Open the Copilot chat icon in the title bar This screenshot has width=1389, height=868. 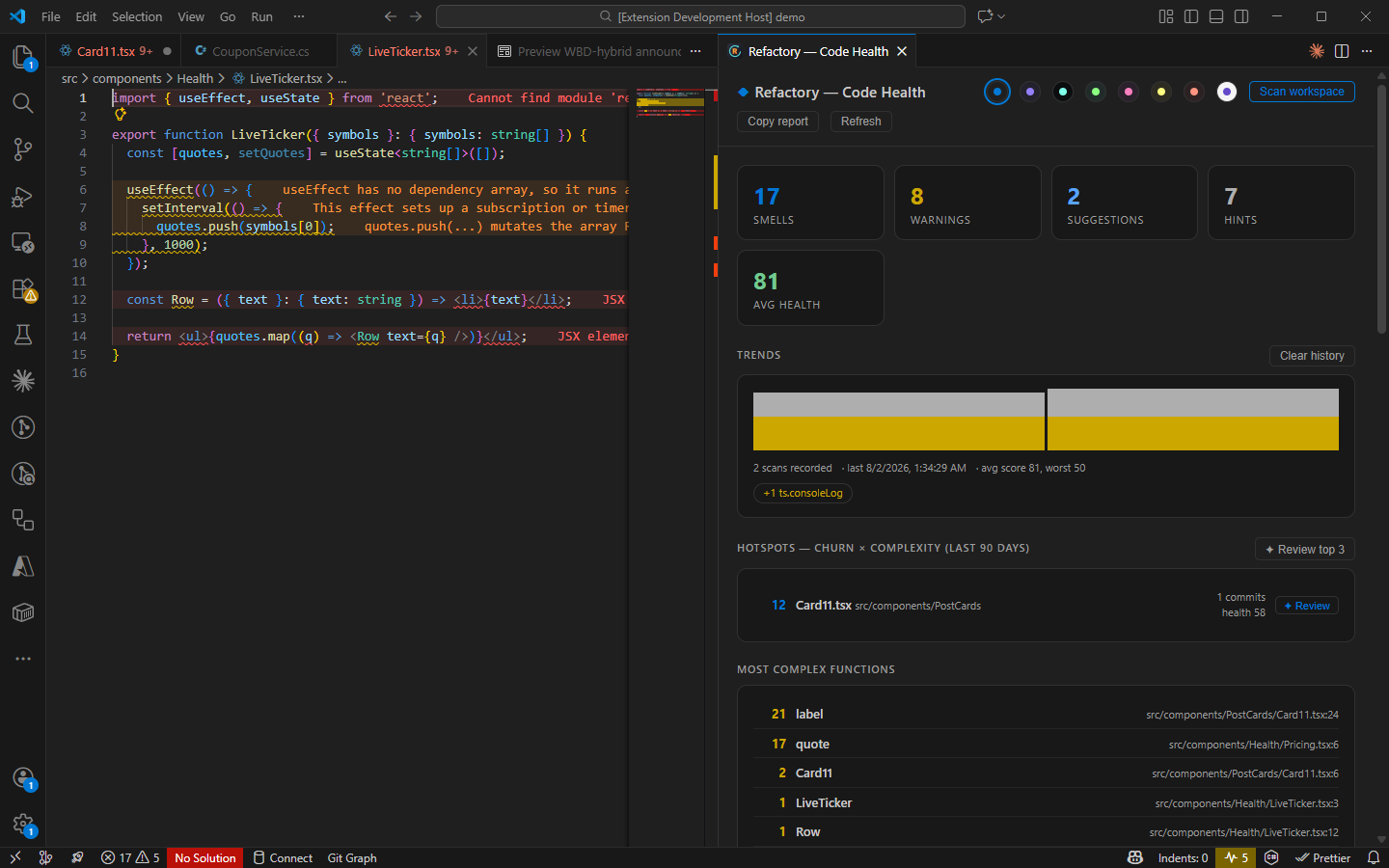point(985,16)
